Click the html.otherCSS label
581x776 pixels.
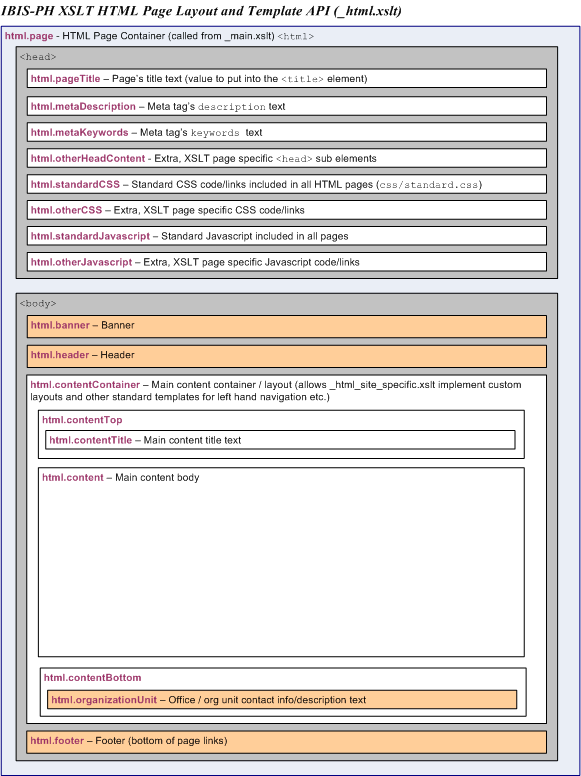[x=66, y=210]
